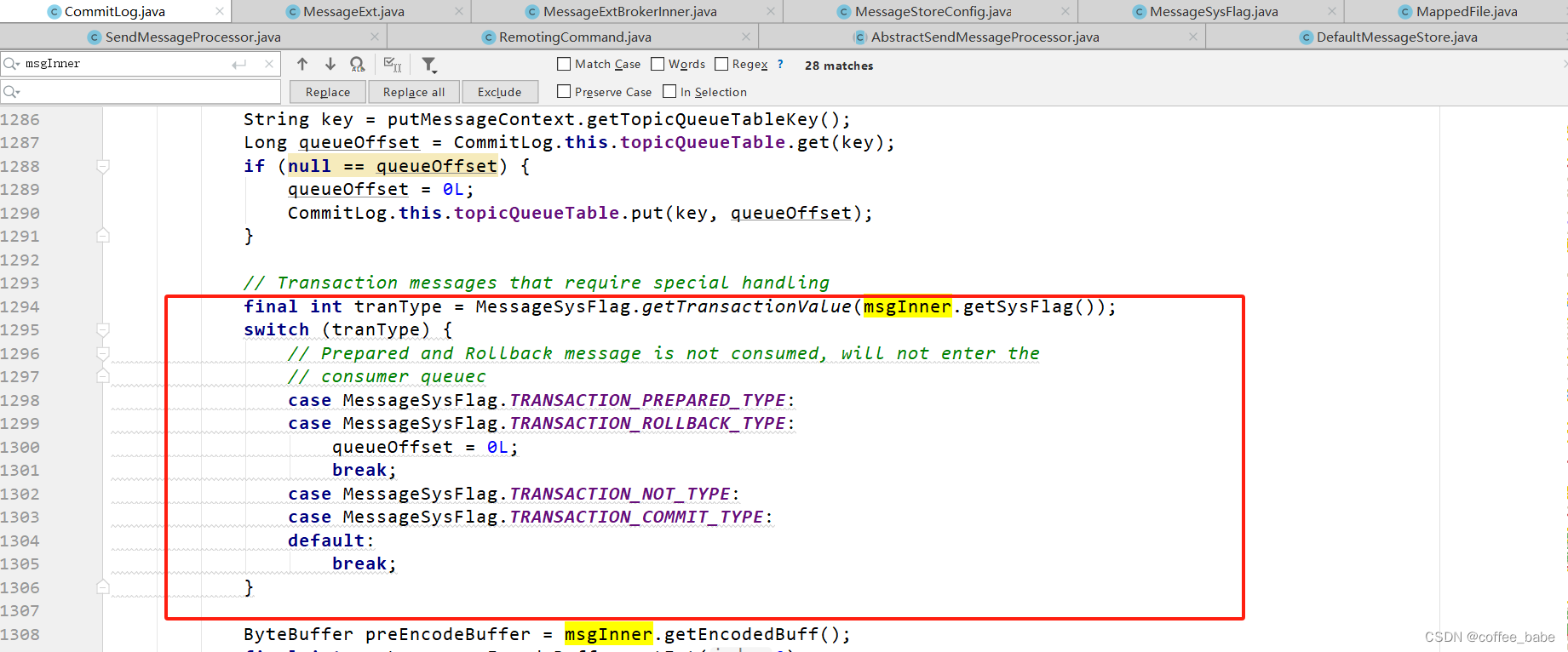Close the CommitLog.java tab
Image resolution: width=1568 pixels, height=652 pixels.
coord(220,11)
